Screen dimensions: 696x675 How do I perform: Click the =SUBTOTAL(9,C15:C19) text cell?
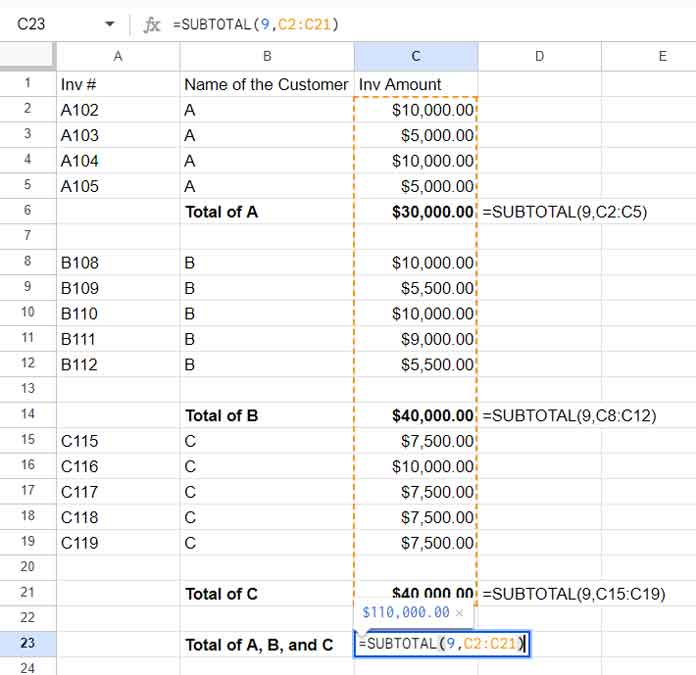573,594
